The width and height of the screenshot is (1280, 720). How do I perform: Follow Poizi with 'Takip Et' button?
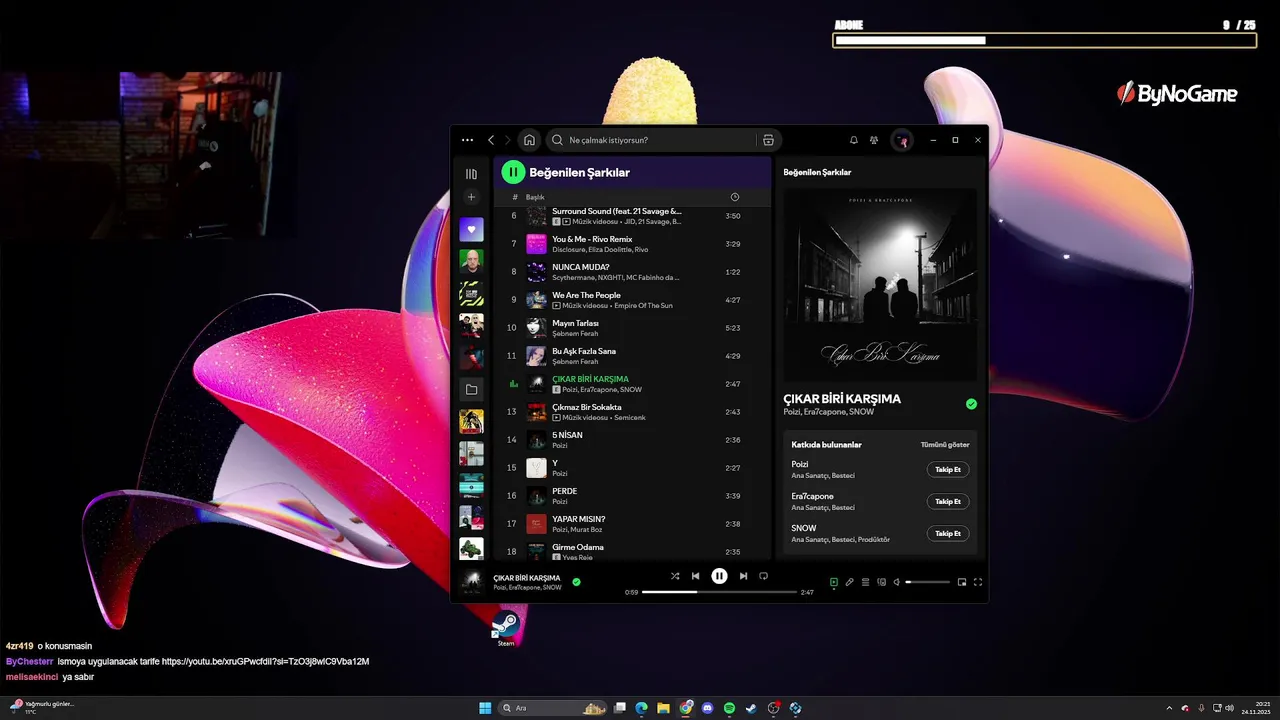948,469
